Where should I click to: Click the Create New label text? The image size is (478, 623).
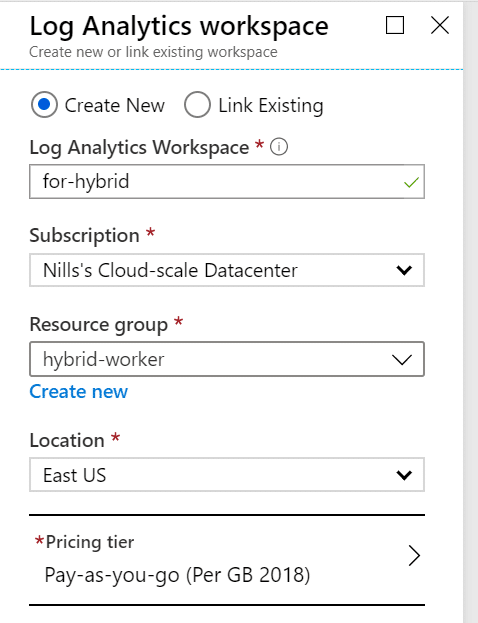[x=114, y=106]
